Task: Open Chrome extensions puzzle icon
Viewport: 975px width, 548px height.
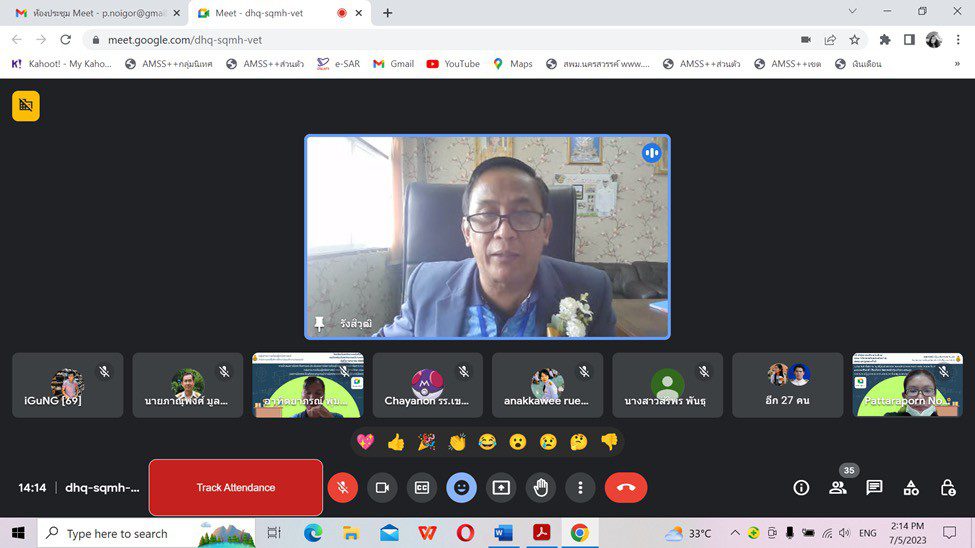Action: (x=885, y=40)
